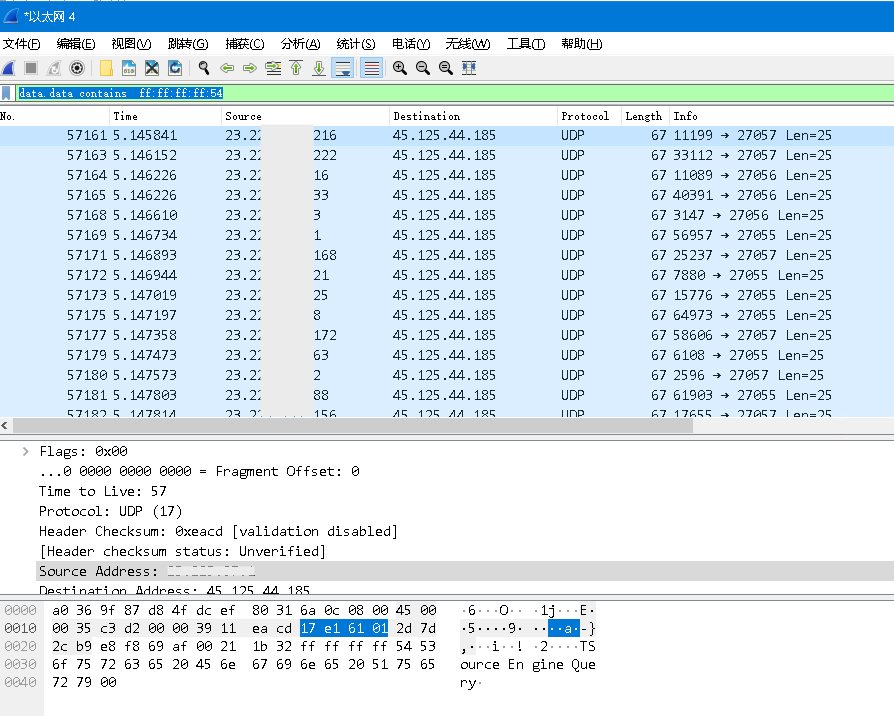Viewport: 894px width, 716px height.
Task: Jump to the first packet icon
Action: [296, 68]
